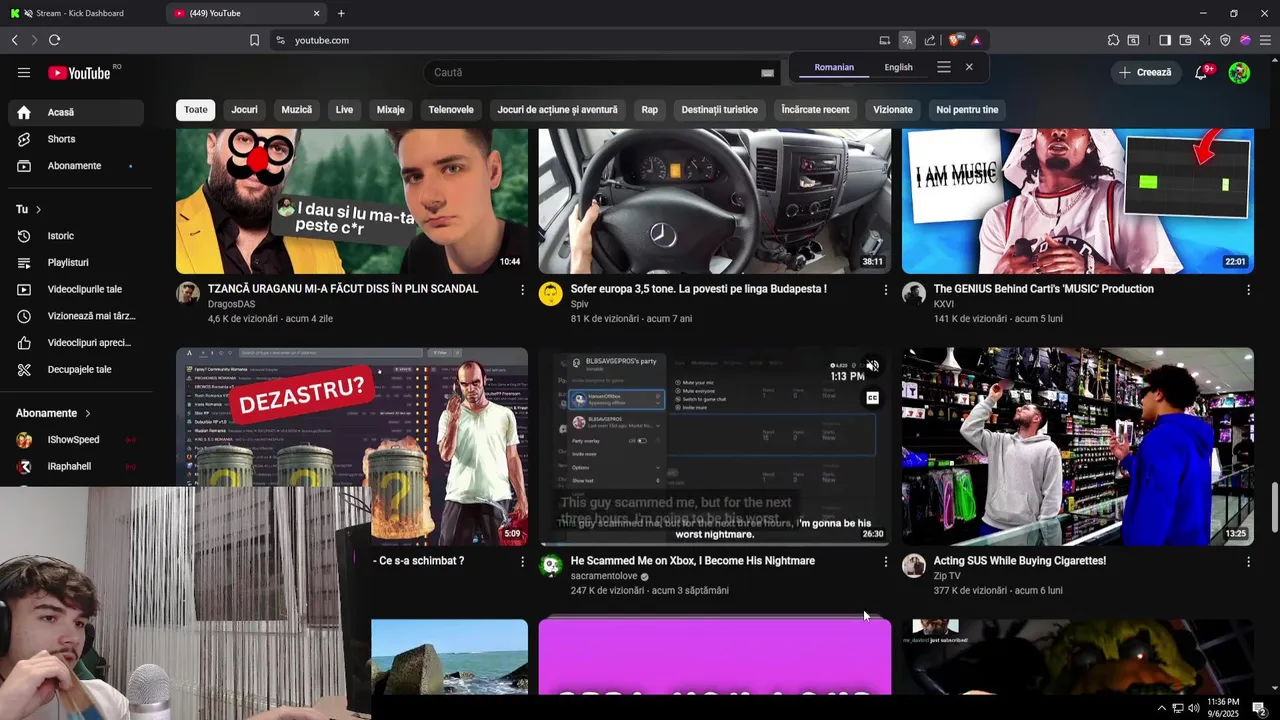
Task: Click the page vertical scrollbar thumb
Action: click(x=1274, y=508)
